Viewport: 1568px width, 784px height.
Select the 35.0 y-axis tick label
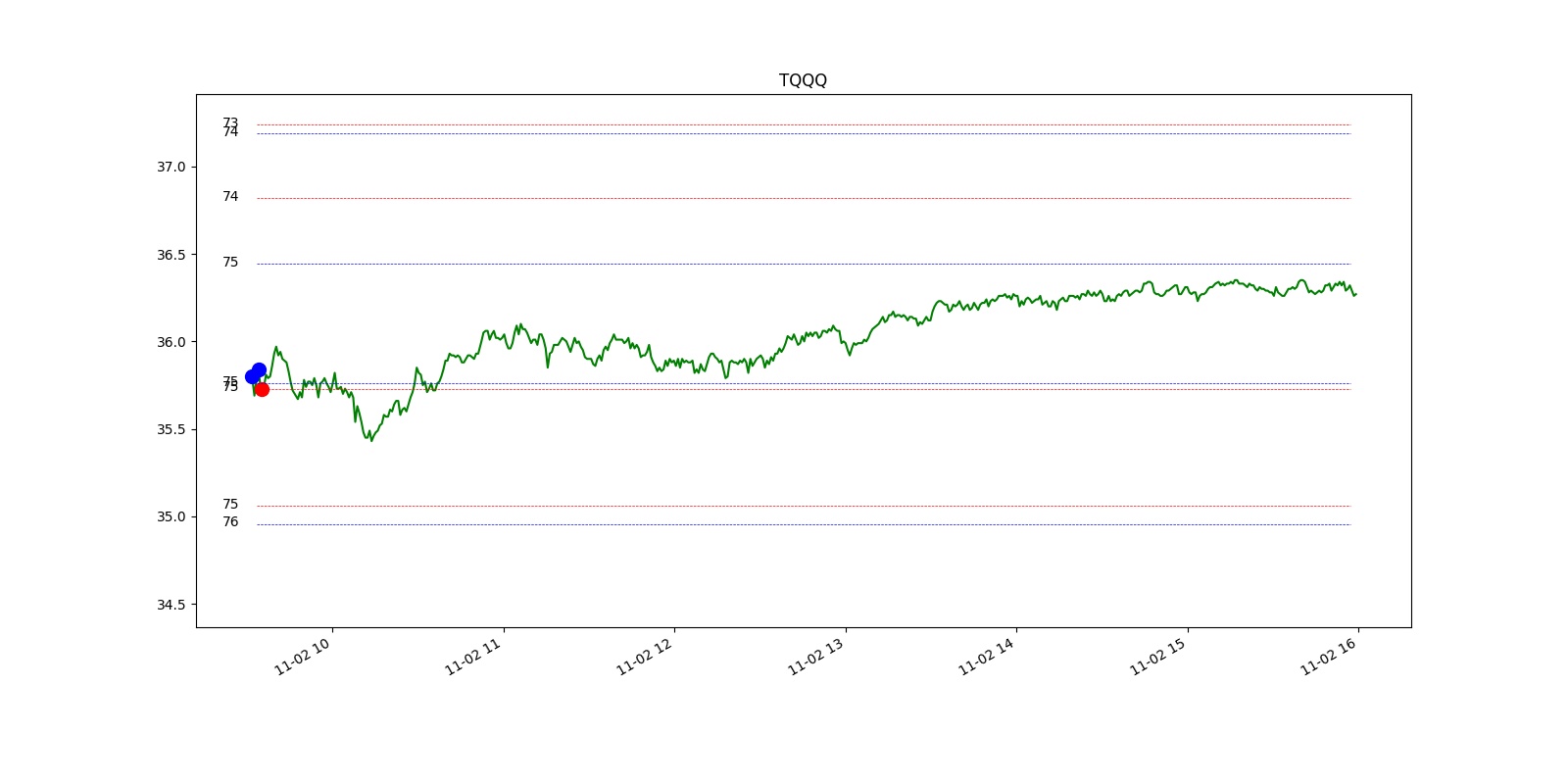pos(171,516)
